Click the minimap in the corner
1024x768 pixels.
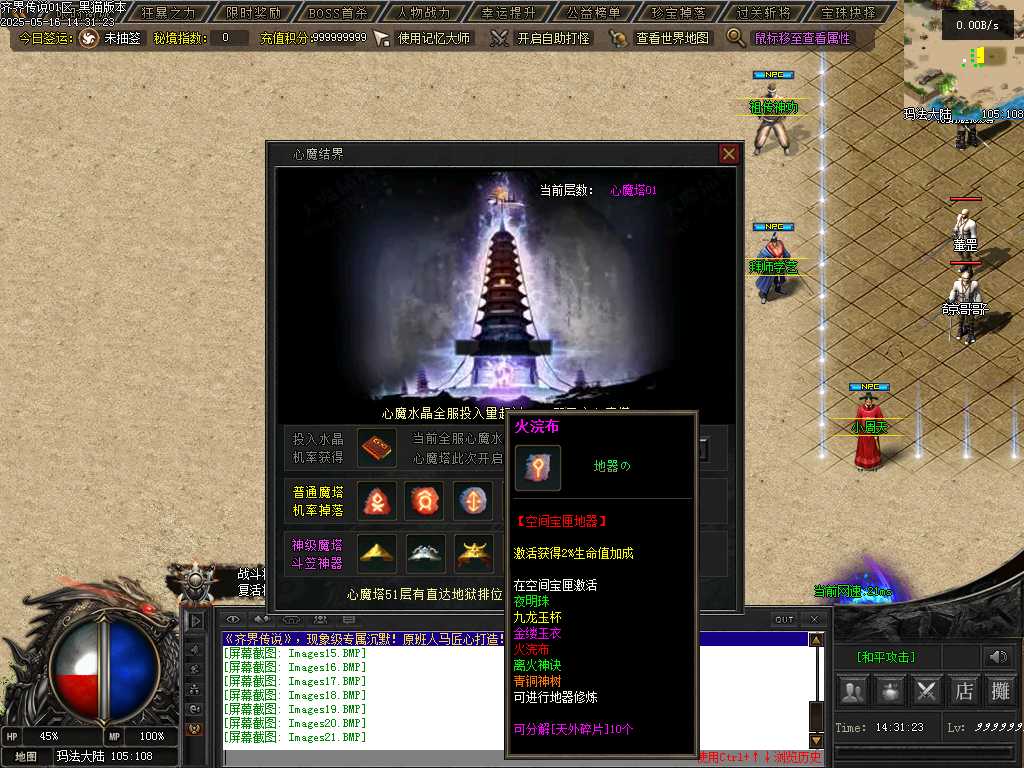(x=963, y=61)
